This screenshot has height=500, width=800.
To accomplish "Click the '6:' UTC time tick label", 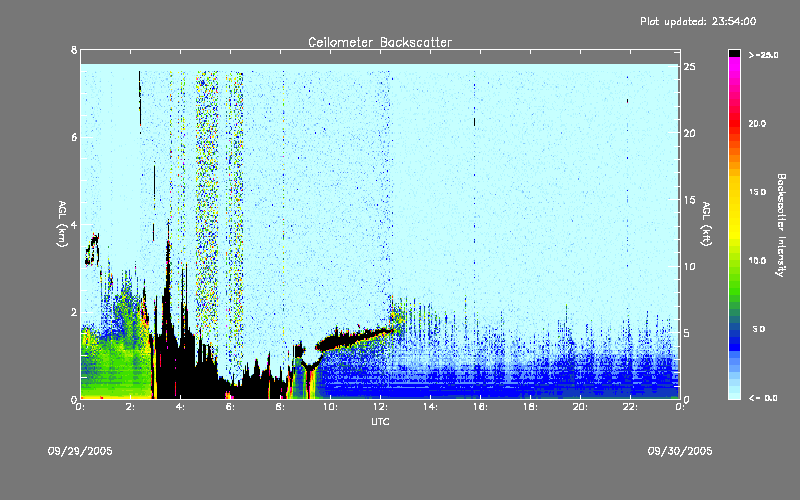I will [231, 407].
